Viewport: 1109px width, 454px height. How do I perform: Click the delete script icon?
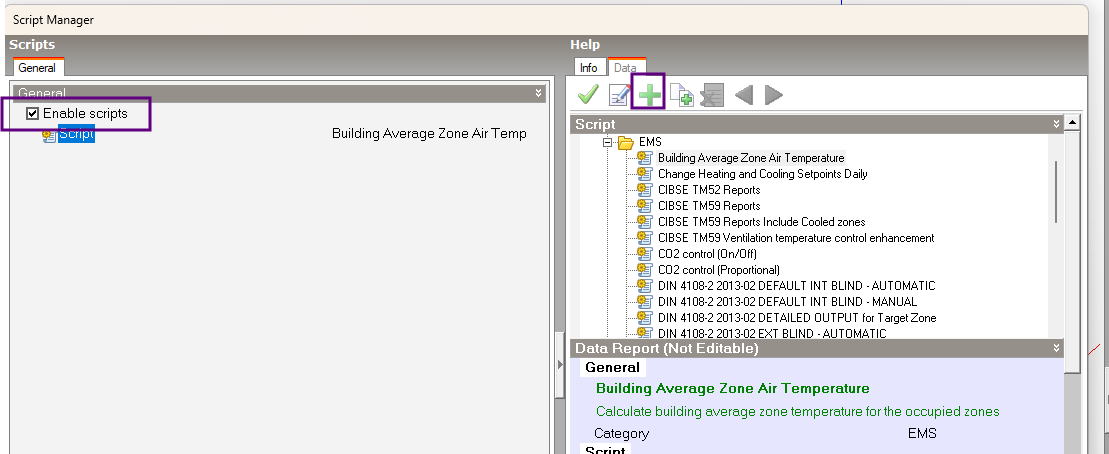pos(712,95)
